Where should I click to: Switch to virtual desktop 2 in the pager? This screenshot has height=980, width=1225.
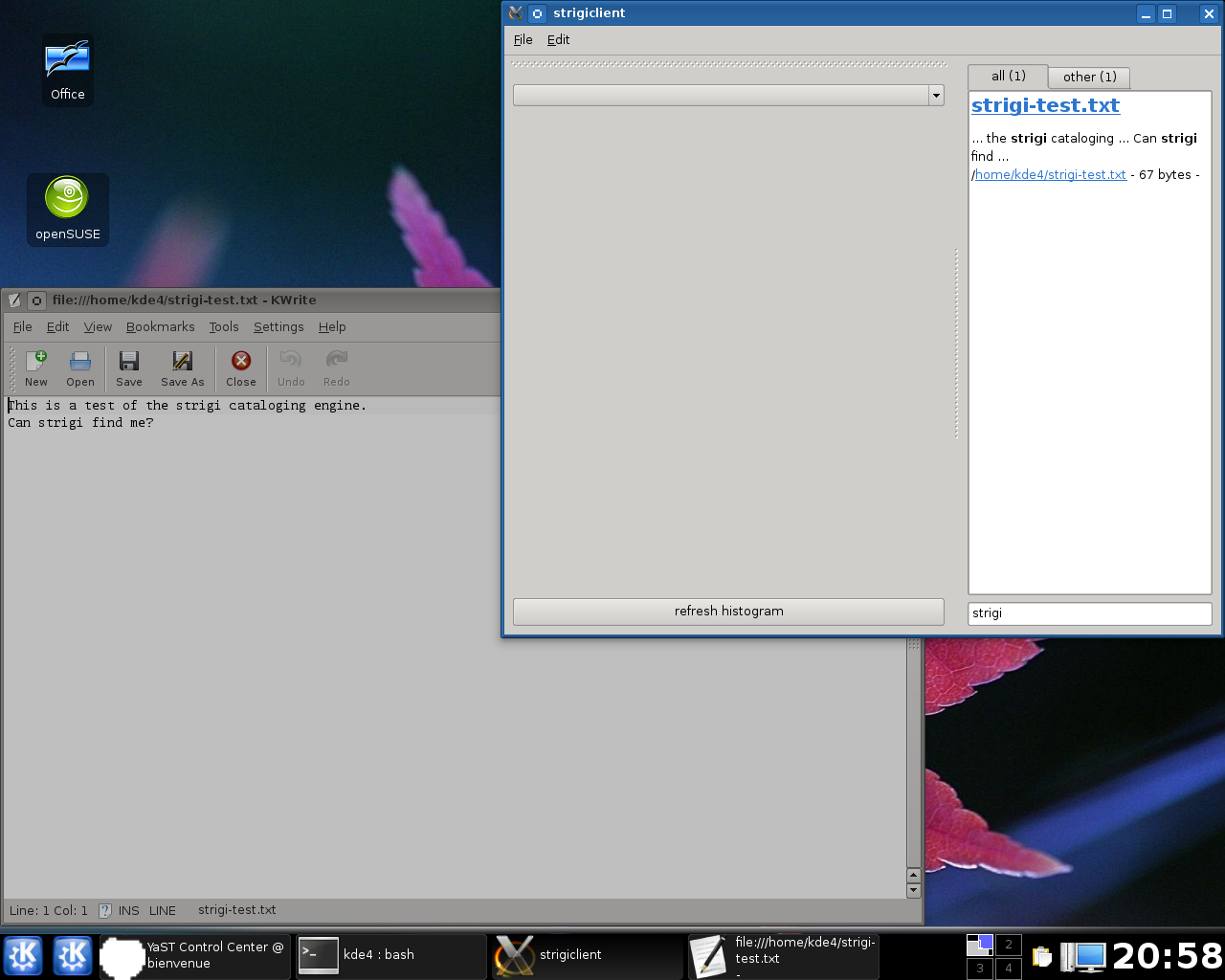[1008, 945]
